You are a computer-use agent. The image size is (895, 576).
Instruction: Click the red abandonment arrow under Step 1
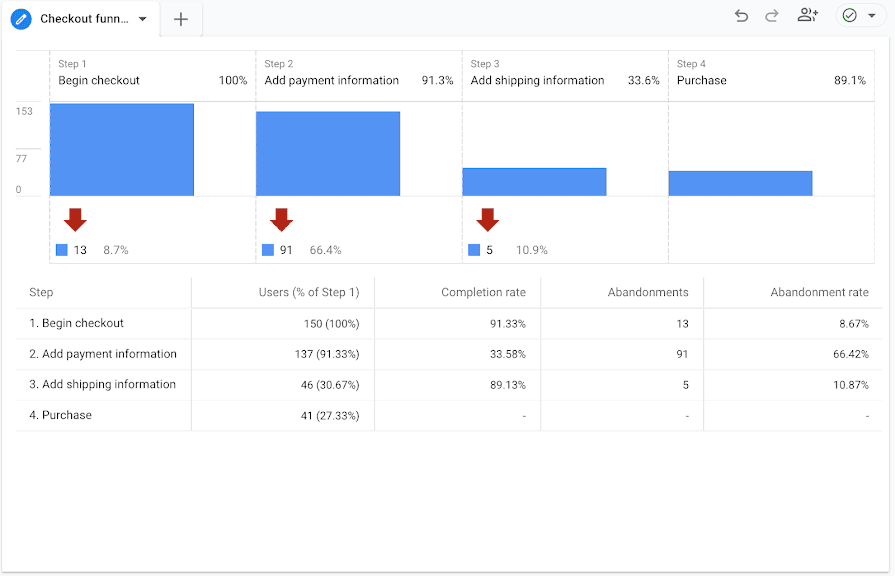pos(75,220)
